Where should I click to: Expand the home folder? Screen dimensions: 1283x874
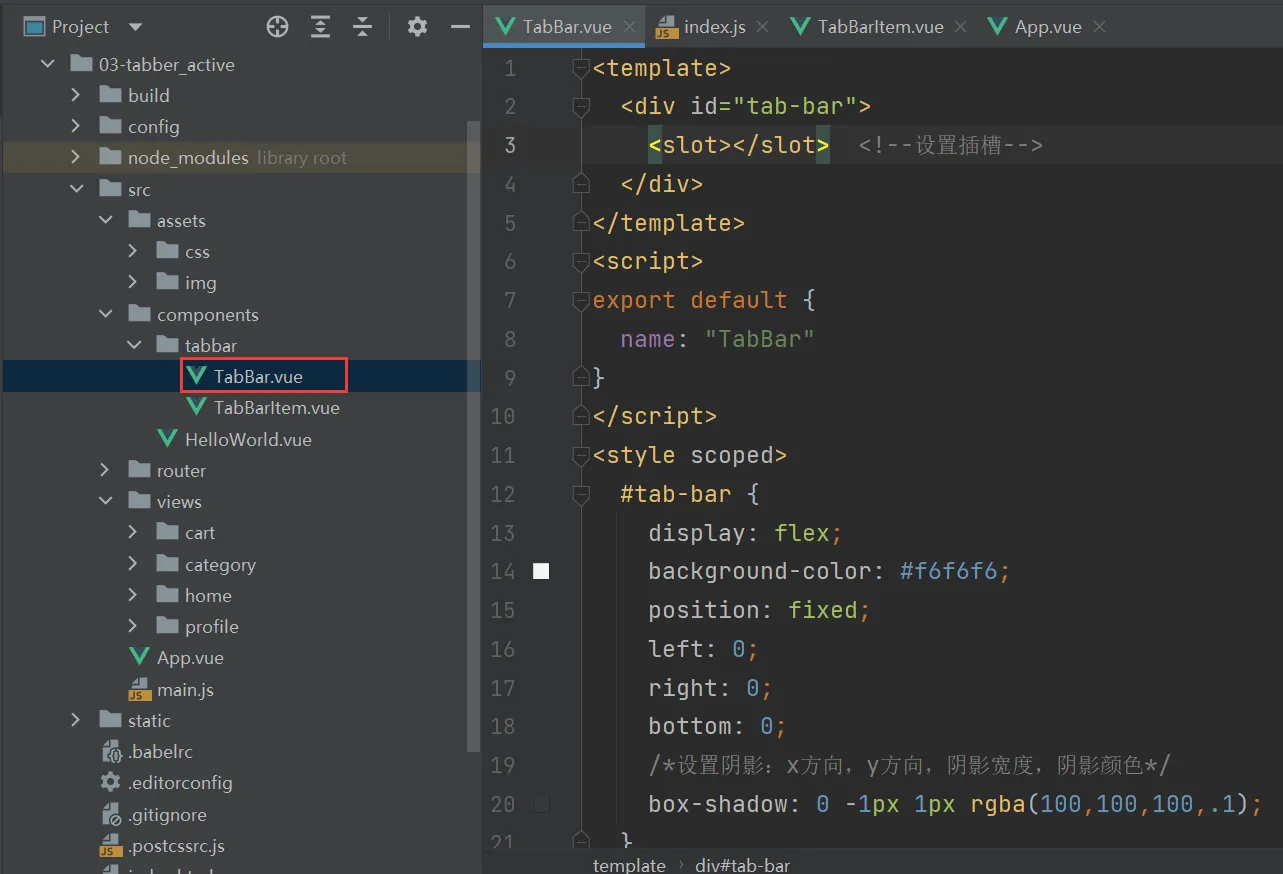pos(133,595)
